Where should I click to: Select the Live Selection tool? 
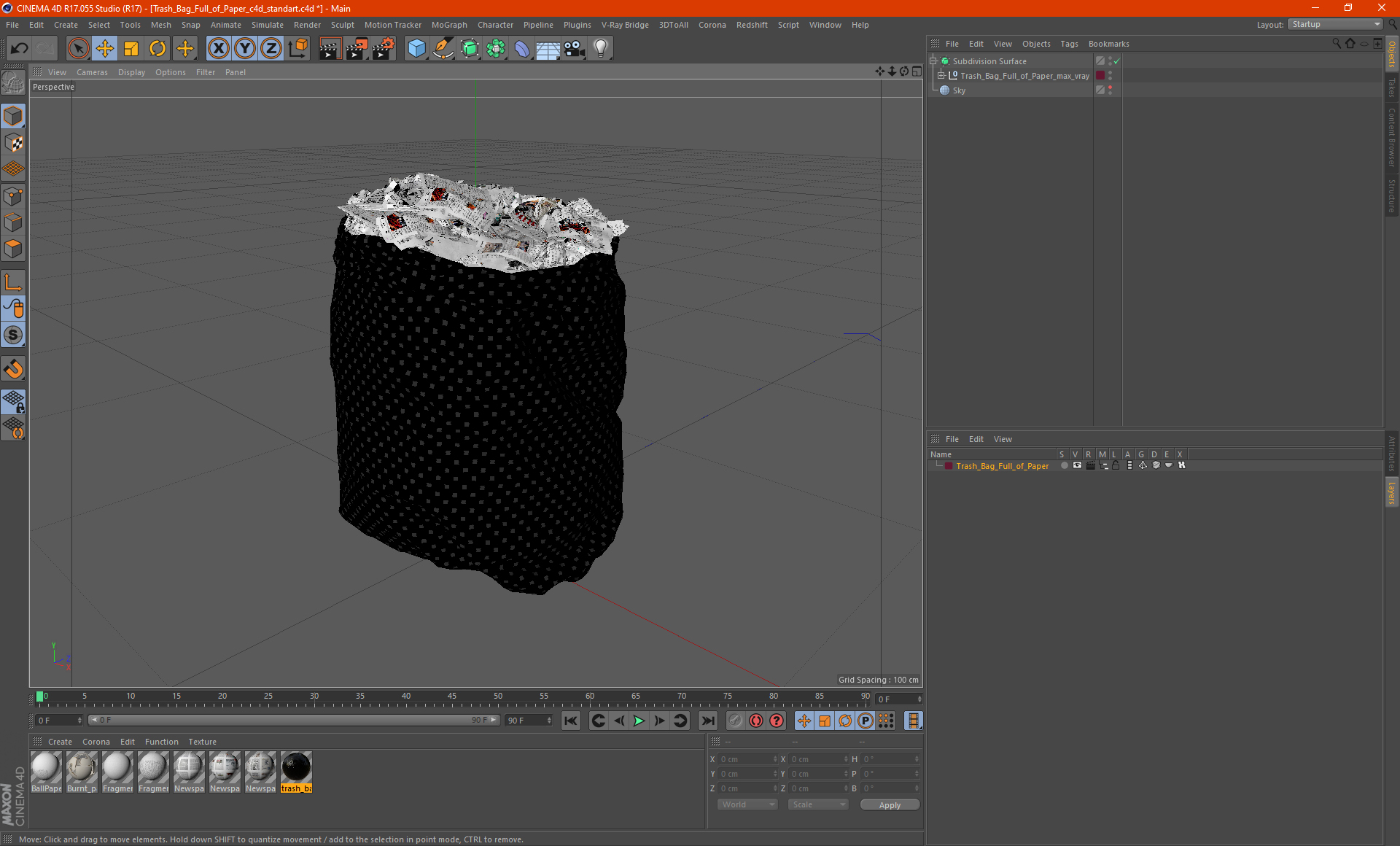78,49
